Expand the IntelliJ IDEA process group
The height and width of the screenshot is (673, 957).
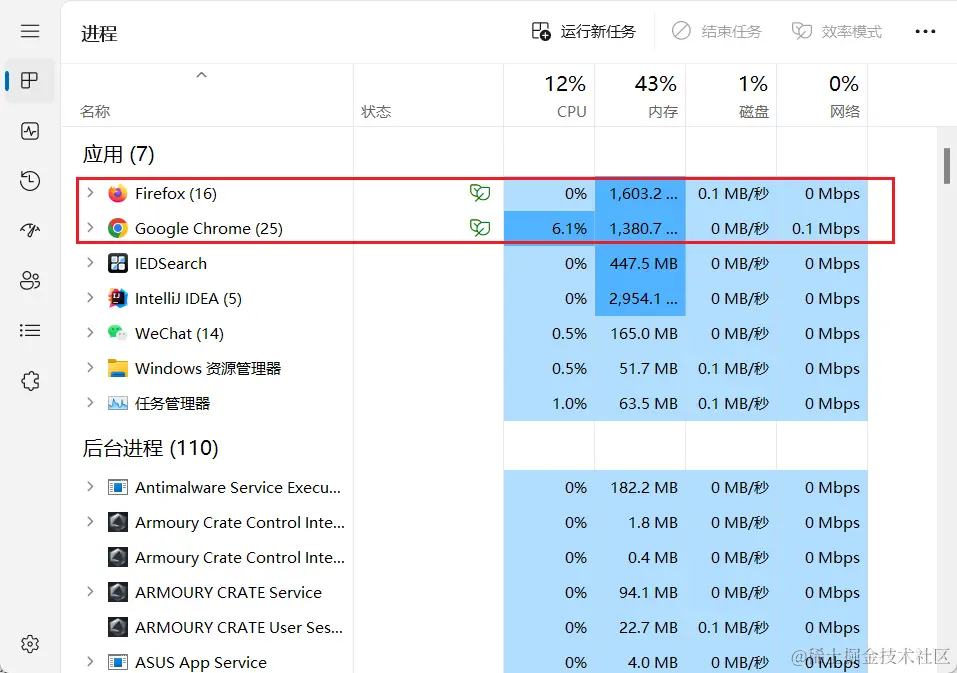click(x=90, y=298)
